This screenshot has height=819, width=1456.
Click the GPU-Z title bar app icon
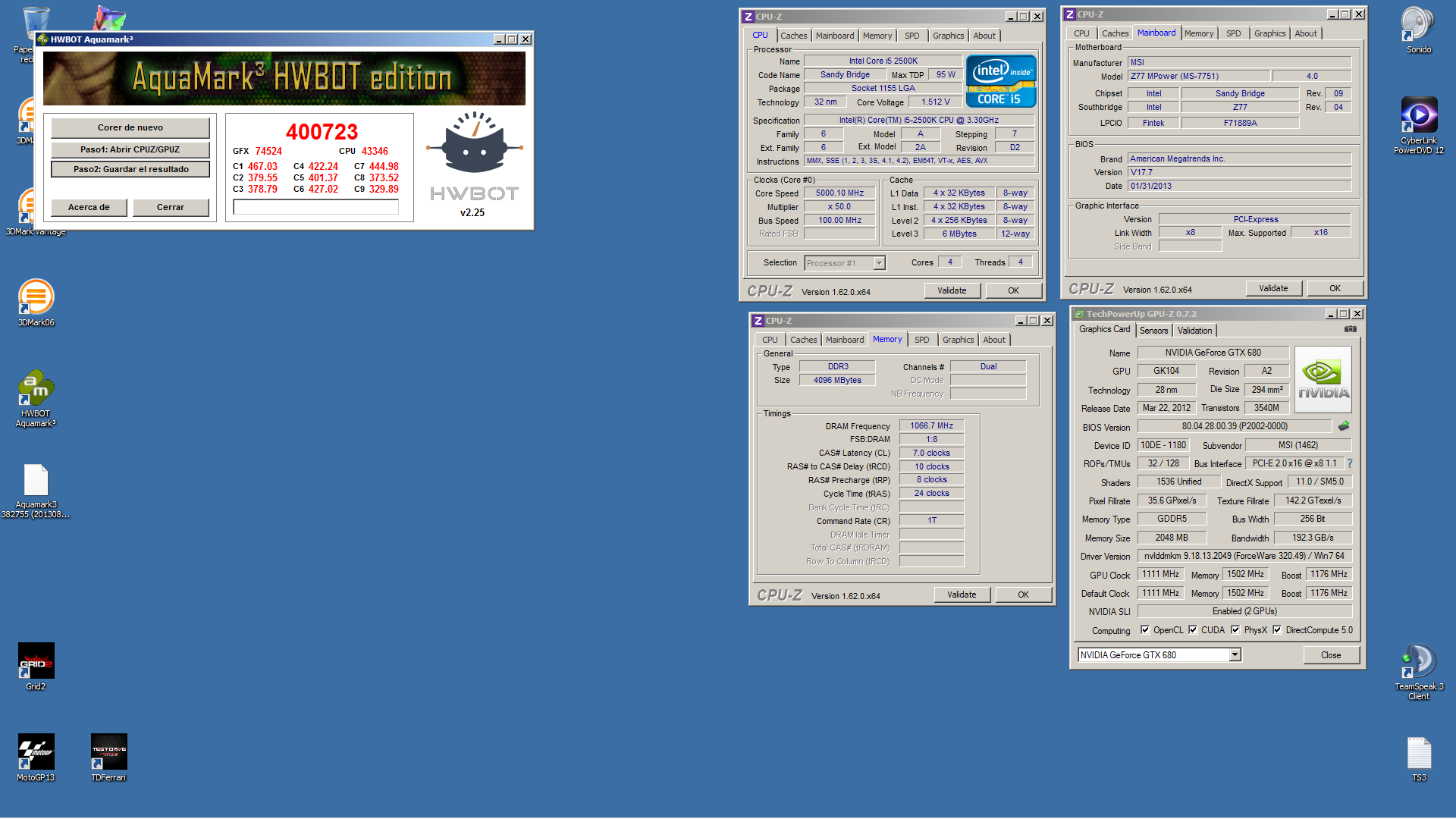(1079, 314)
